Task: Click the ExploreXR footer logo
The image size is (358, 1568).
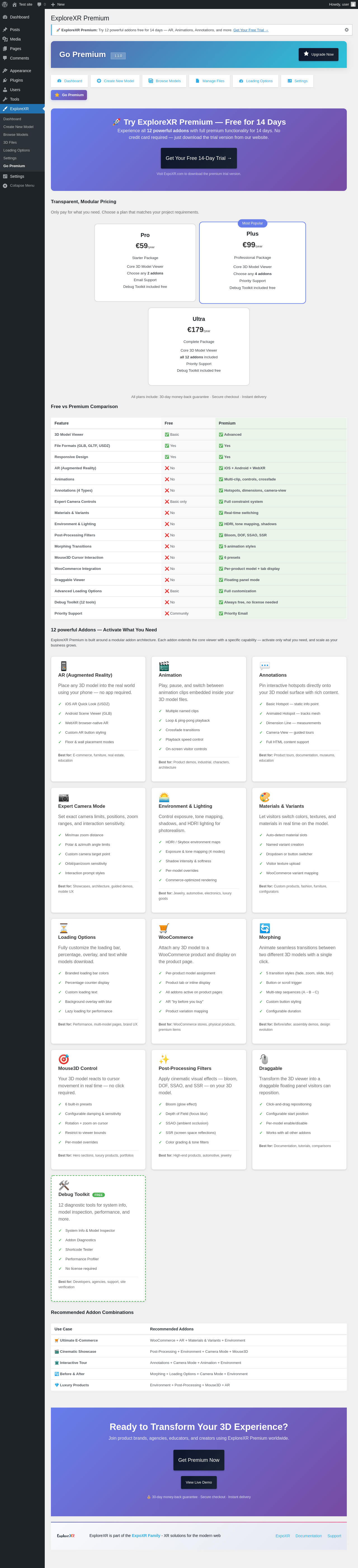Action: tap(66, 1536)
